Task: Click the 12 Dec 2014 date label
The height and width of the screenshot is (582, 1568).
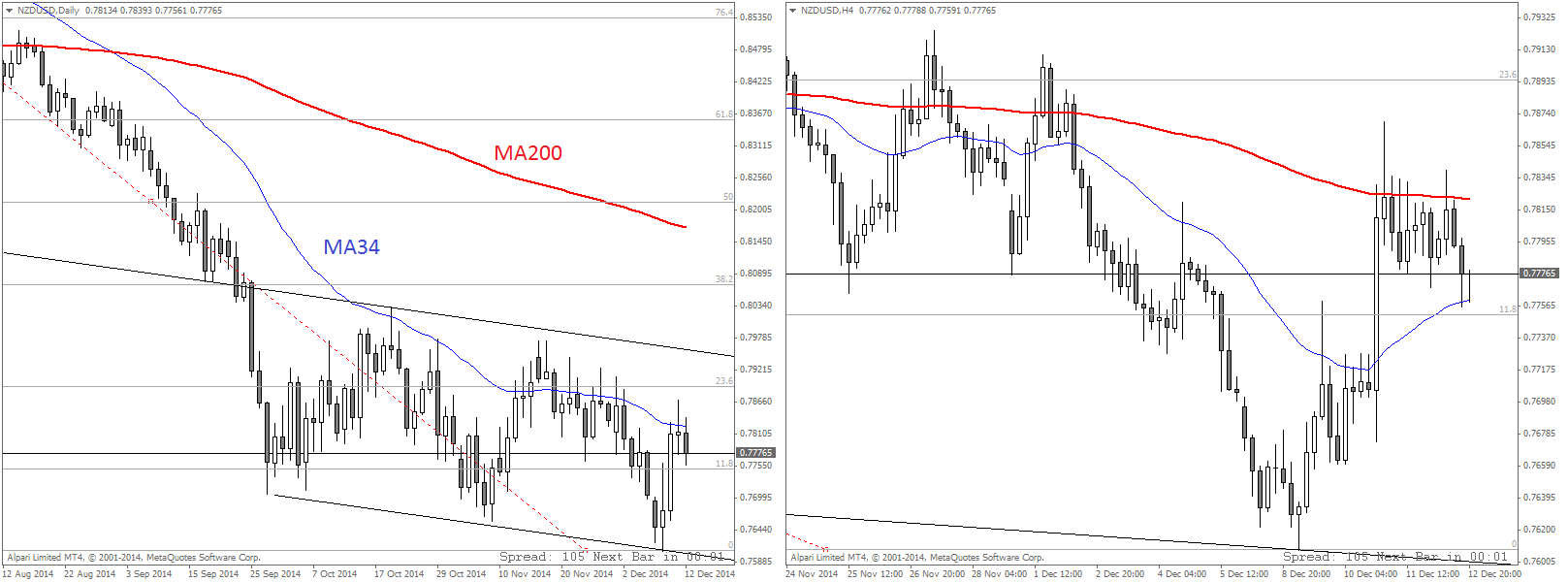Action: point(710,574)
